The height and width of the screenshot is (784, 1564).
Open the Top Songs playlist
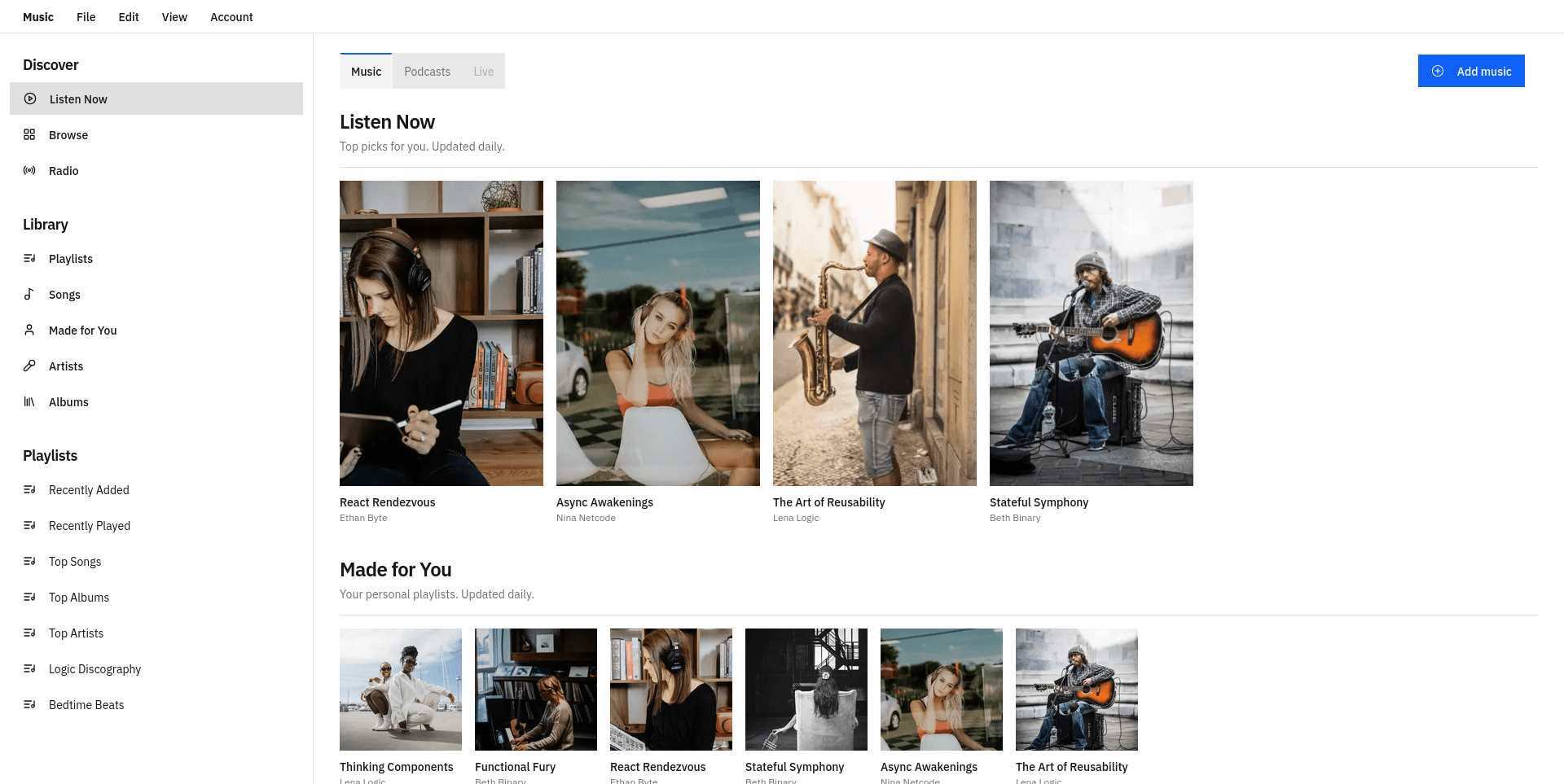pos(156,561)
